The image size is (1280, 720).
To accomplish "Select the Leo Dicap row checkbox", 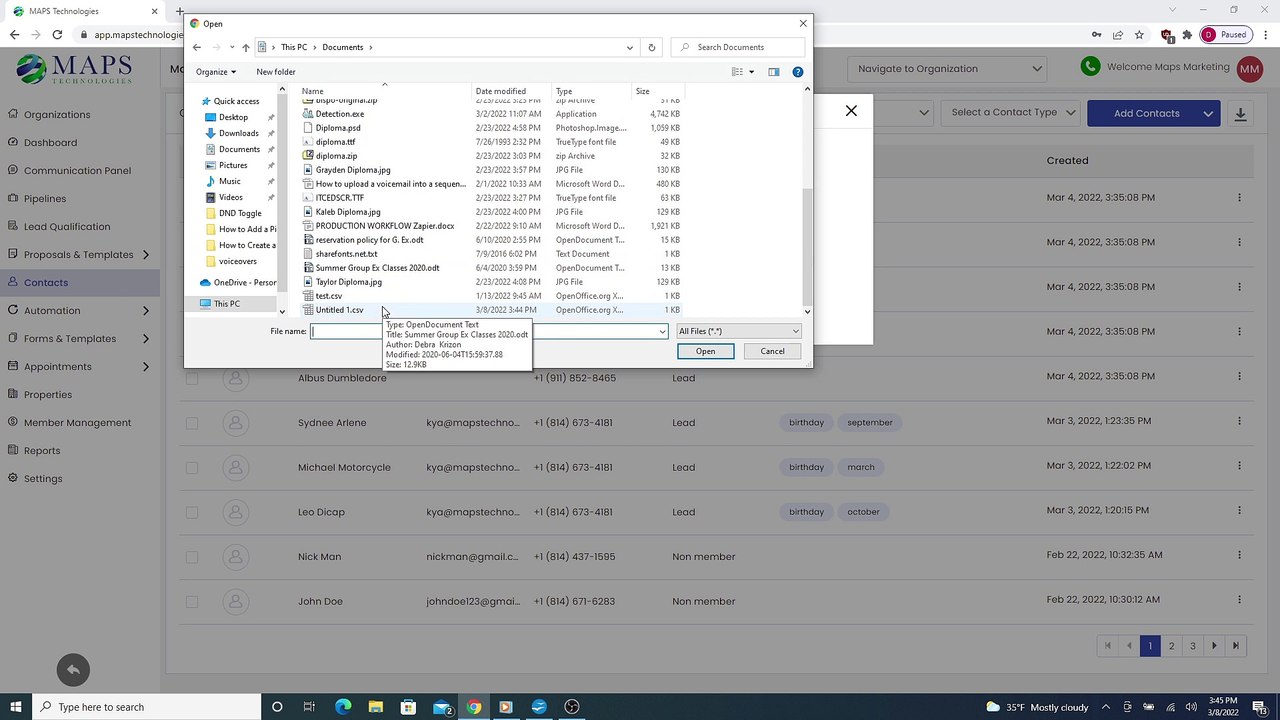I will tap(192, 512).
